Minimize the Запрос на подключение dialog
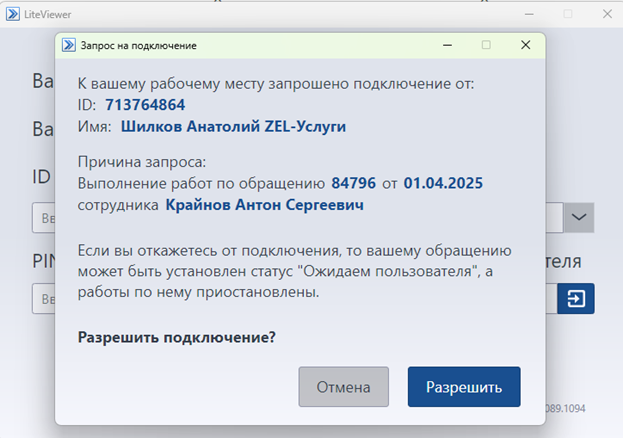Viewport: 623px width, 438px height. [447, 45]
